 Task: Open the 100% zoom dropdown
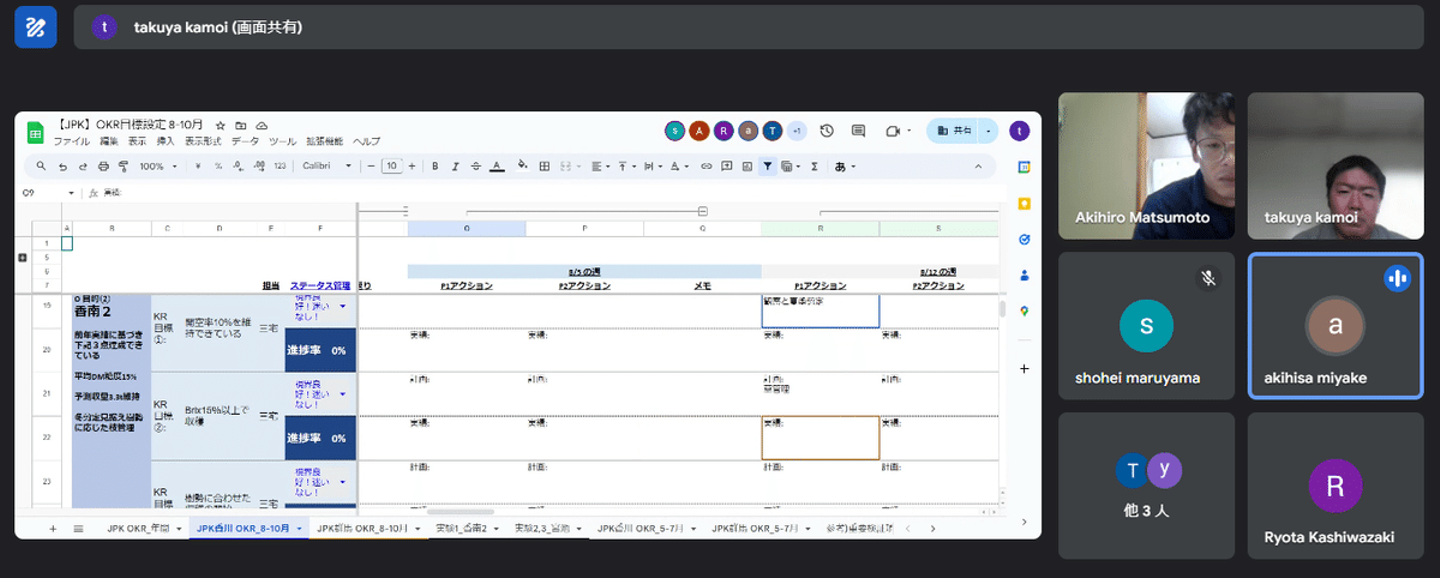click(x=158, y=166)
